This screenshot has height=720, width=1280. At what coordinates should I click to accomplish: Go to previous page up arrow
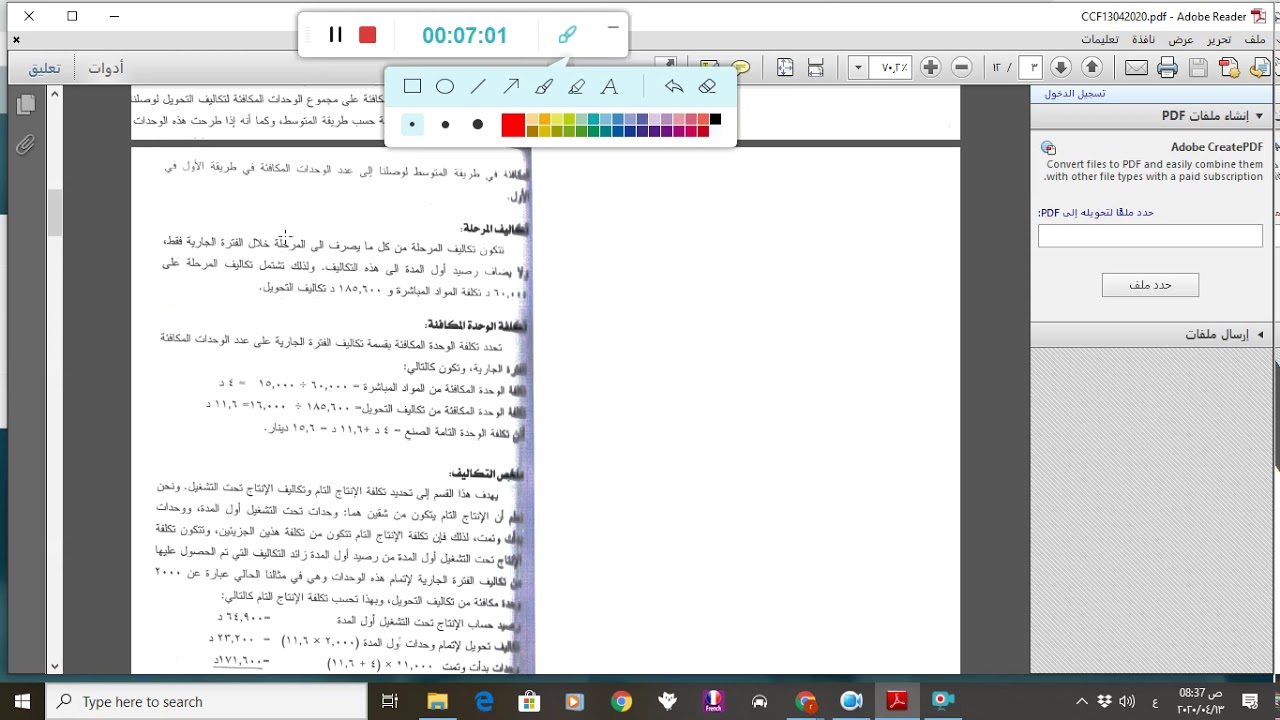[x=1092, y=67]
